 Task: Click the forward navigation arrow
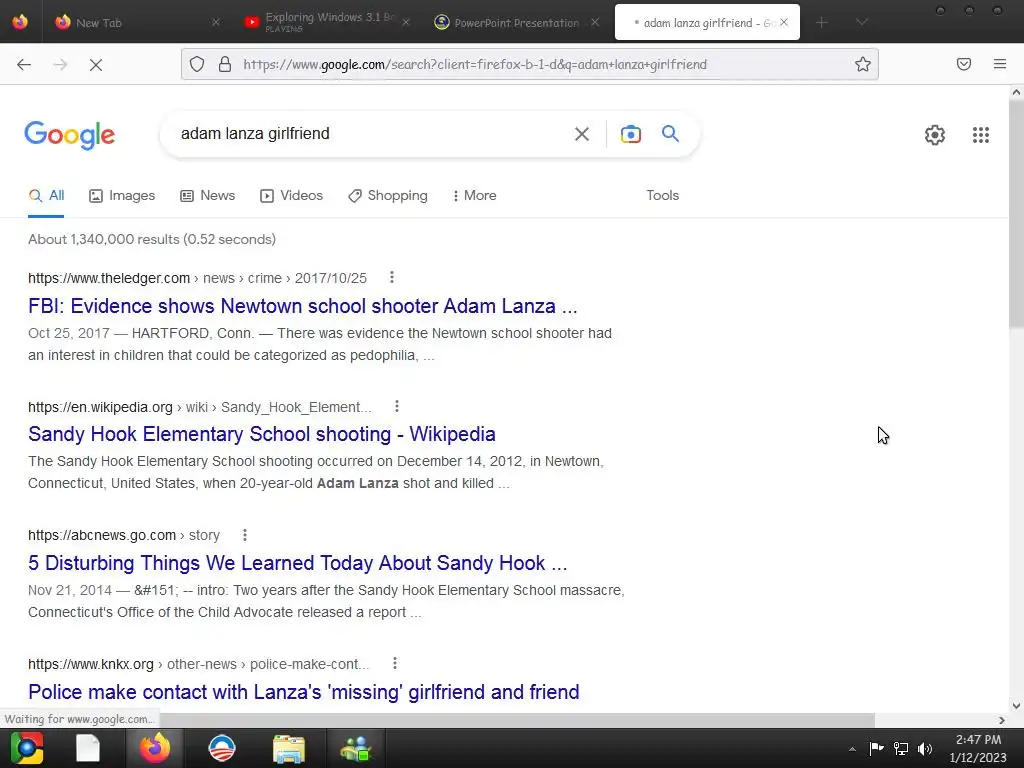(60, 64)
